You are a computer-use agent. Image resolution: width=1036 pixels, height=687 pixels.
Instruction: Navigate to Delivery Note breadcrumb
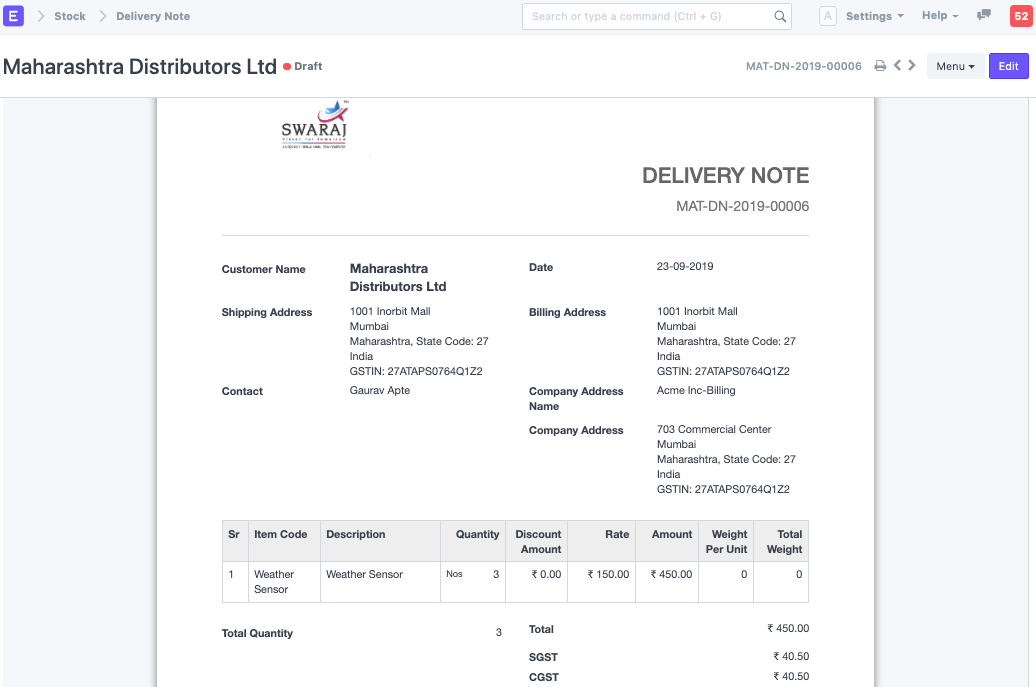pos(153,16)
